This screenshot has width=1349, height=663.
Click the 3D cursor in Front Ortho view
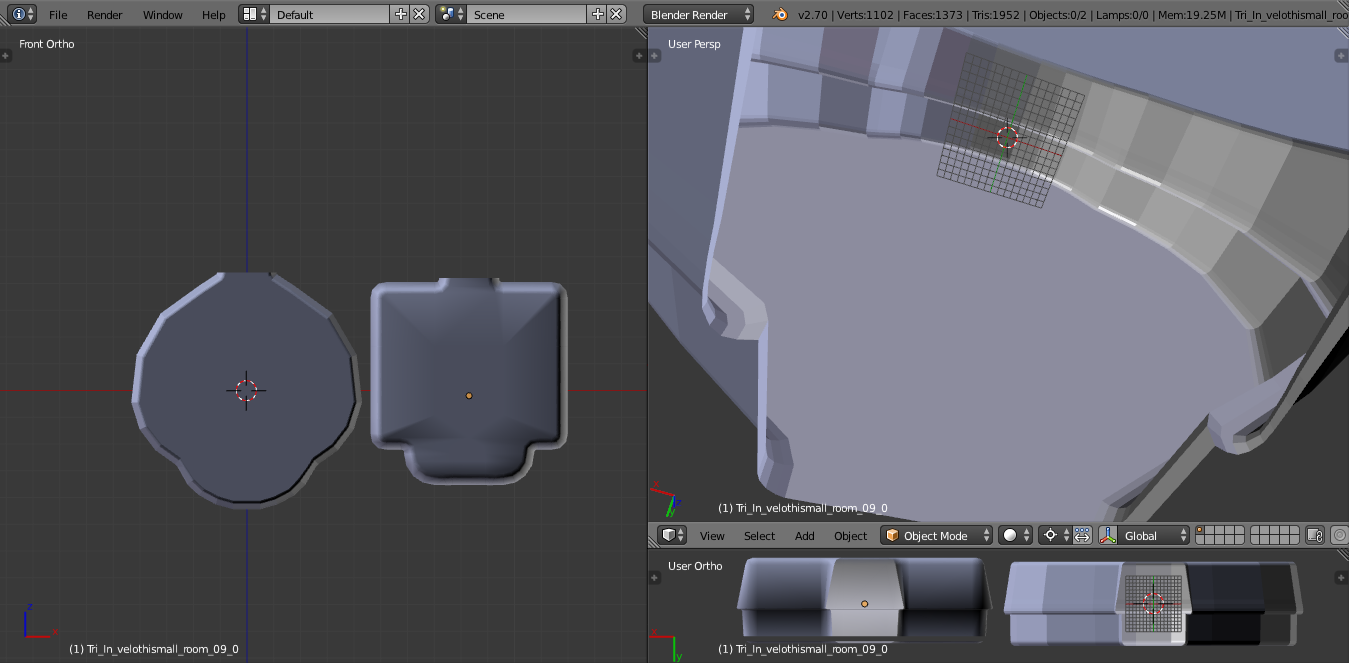coord(246,390)
